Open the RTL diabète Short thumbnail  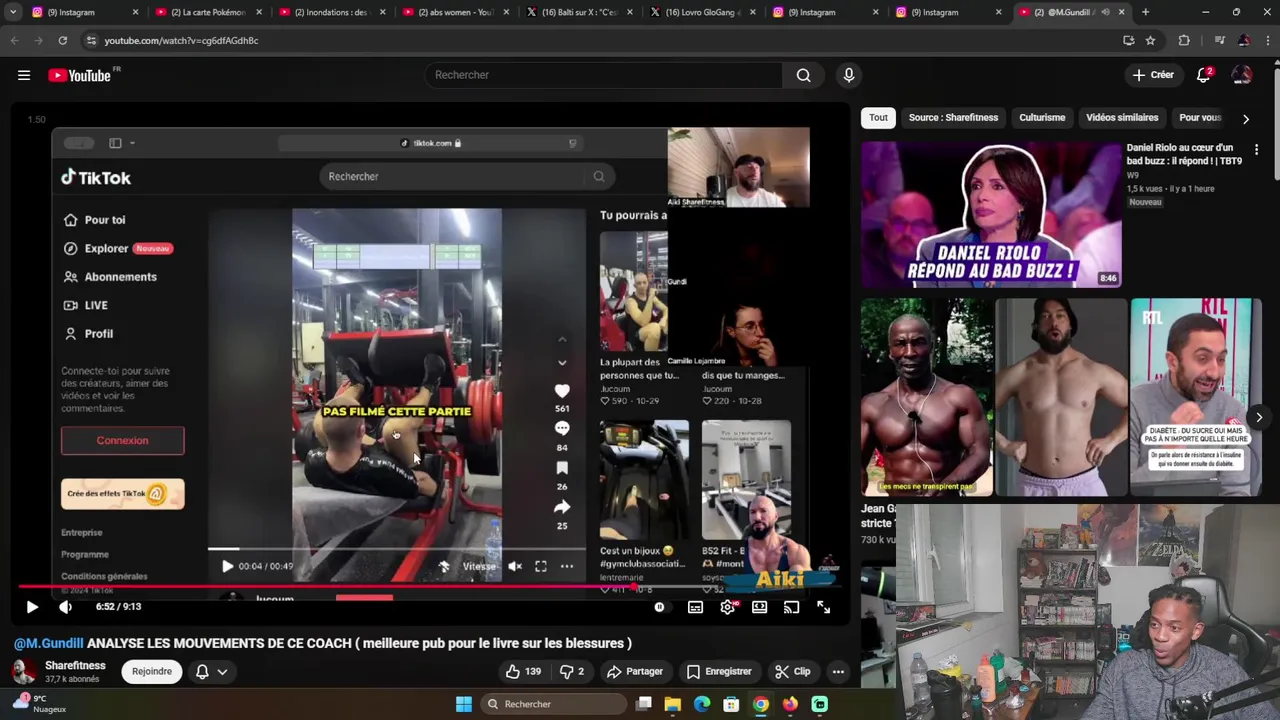(1196, 397)
